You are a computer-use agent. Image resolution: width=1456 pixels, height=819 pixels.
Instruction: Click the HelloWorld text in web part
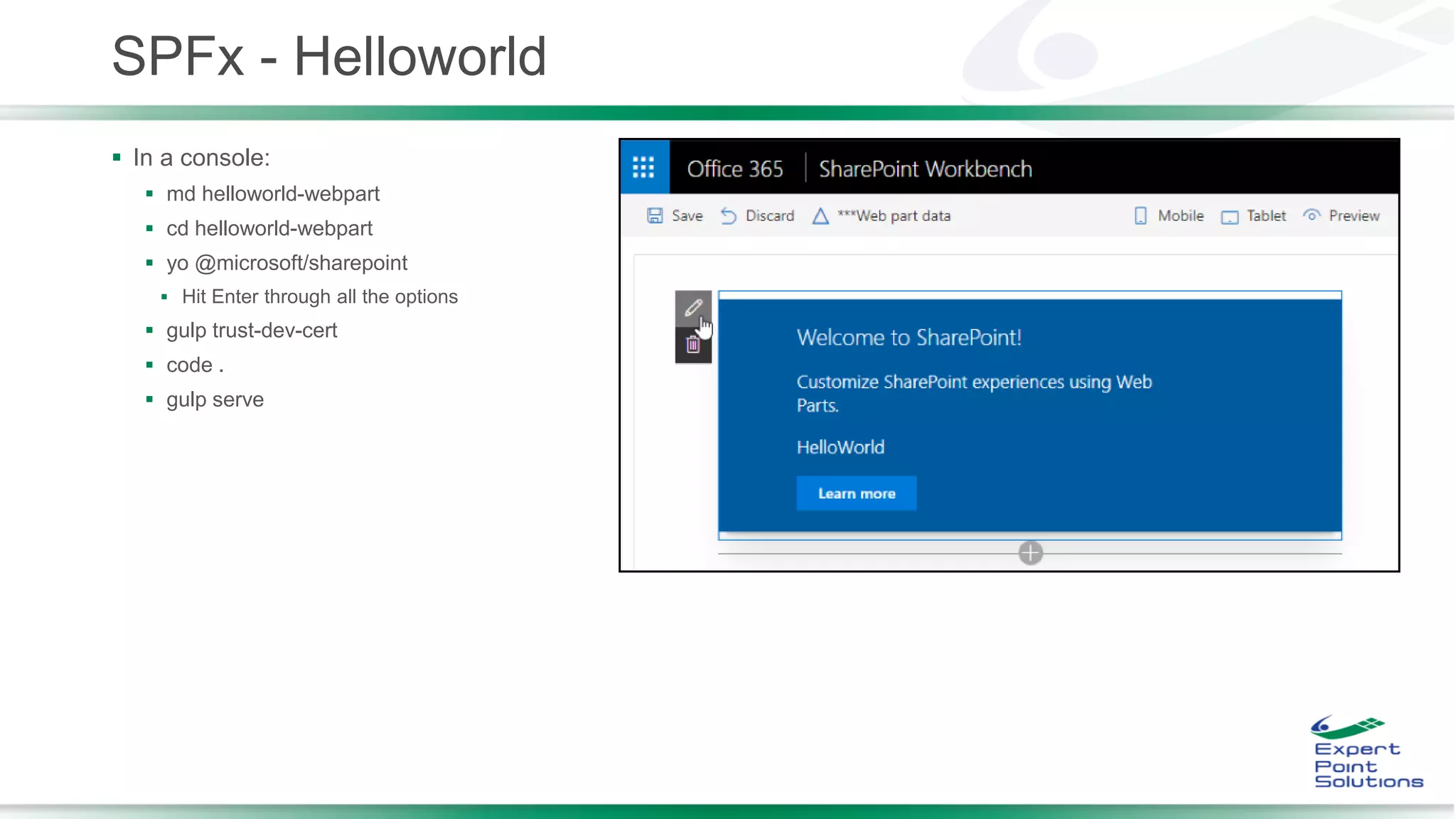(x=841, y=447)
